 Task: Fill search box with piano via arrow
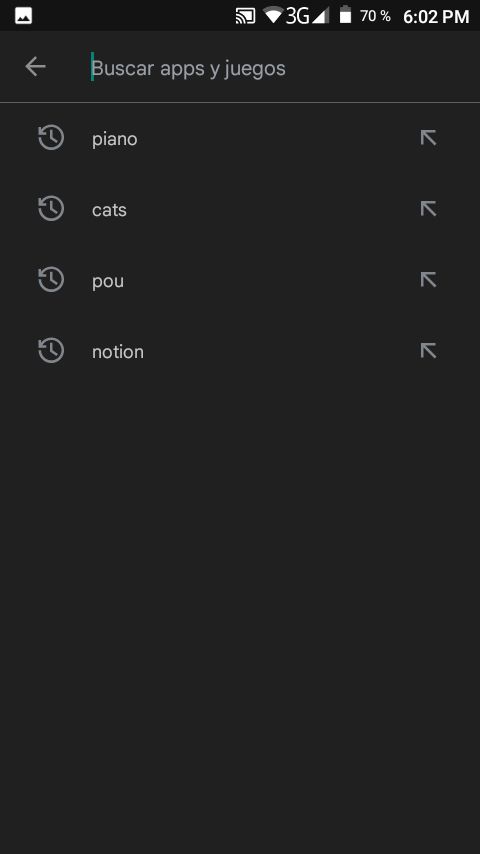pyautogui.click(x=428, y=138)
